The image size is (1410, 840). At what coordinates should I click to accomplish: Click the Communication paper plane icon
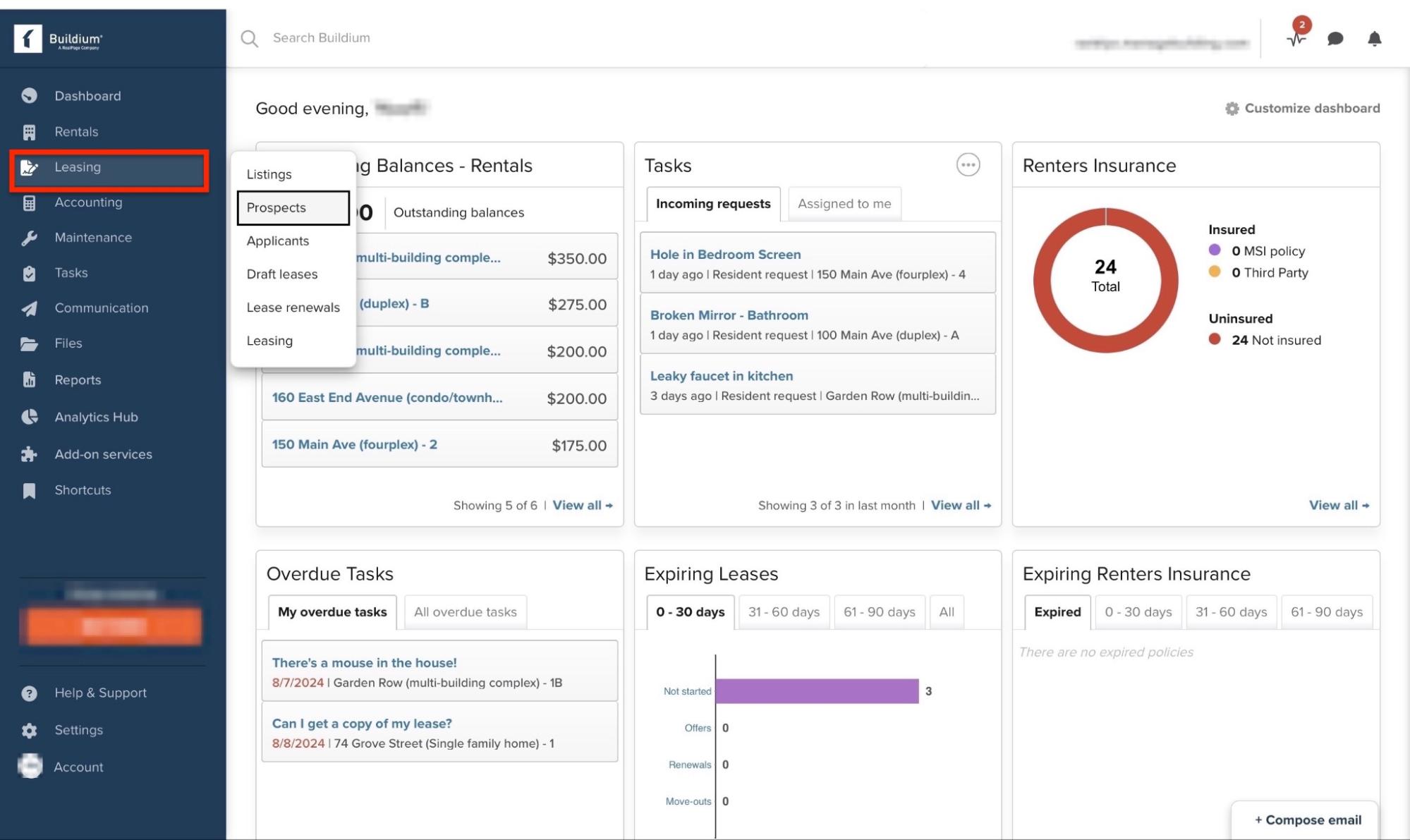coord(29,308)
